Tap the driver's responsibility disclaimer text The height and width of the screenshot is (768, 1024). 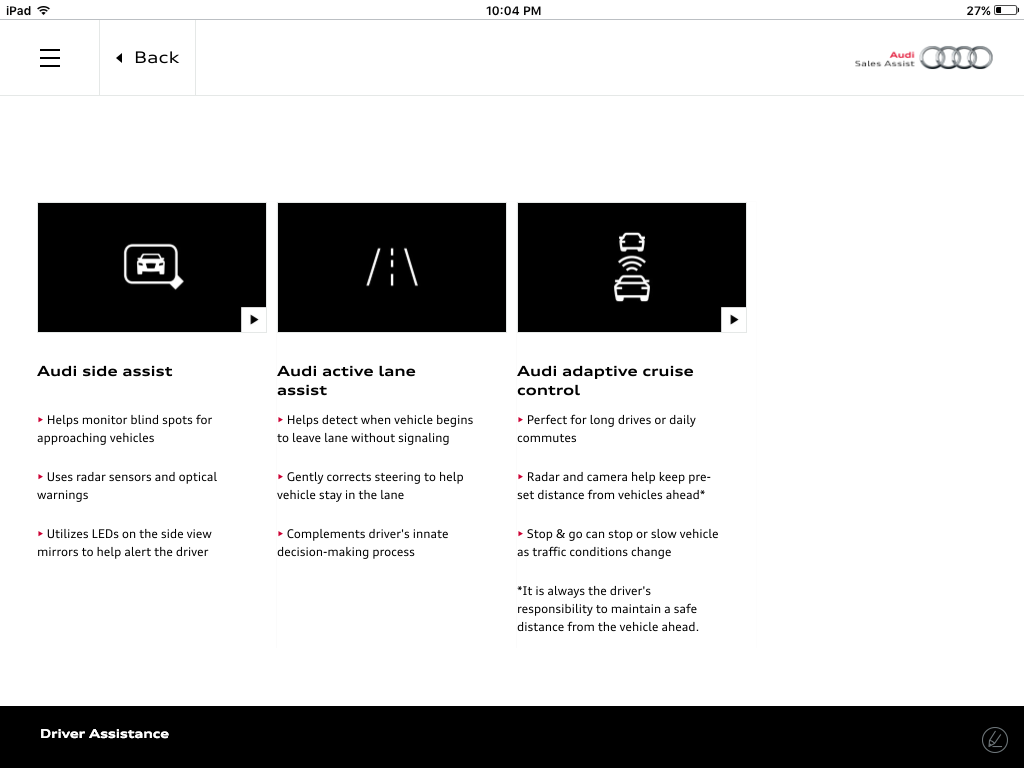(x=608, y=609)
